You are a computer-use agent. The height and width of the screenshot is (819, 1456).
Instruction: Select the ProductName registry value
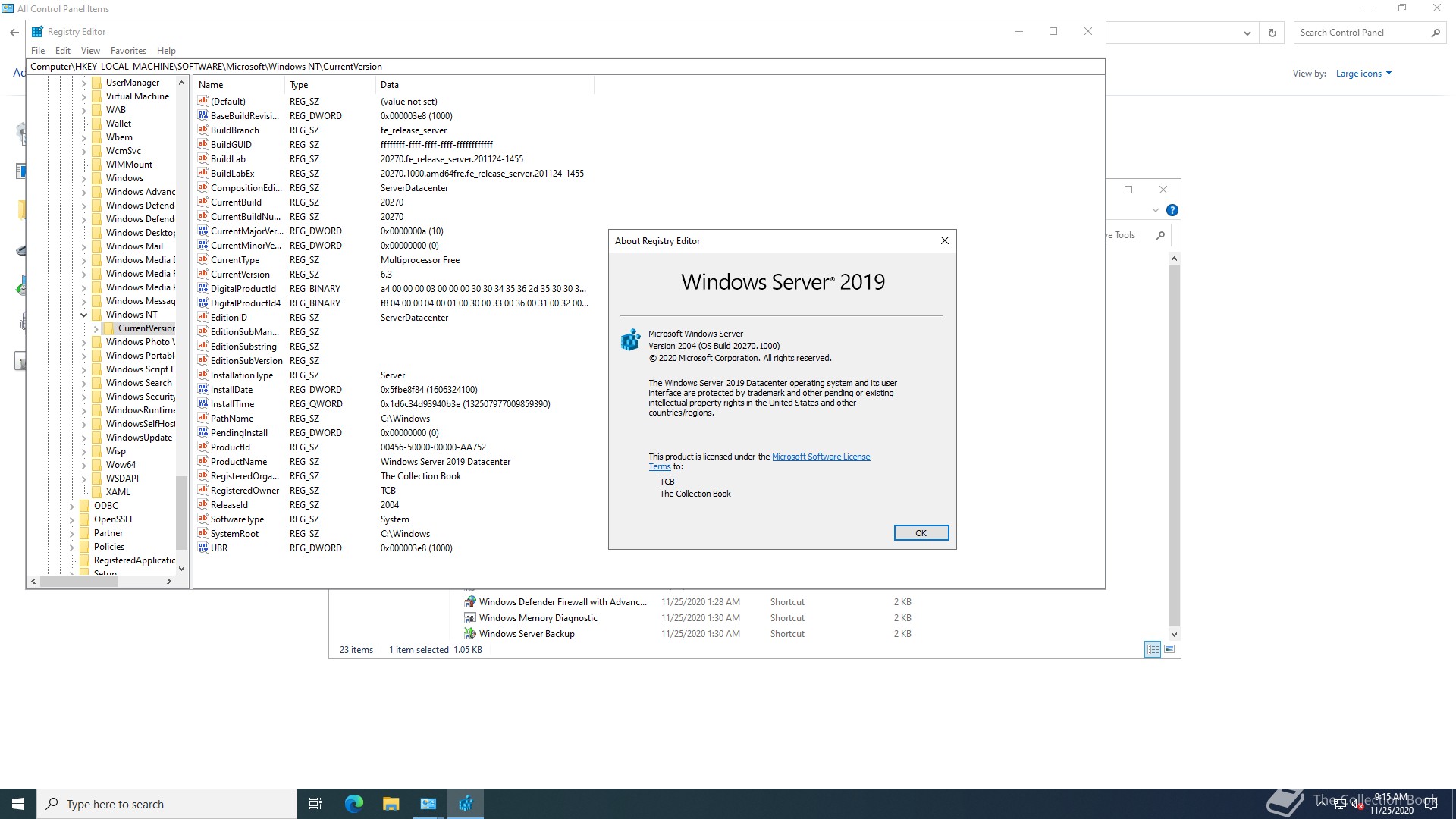tap(239, 462)
